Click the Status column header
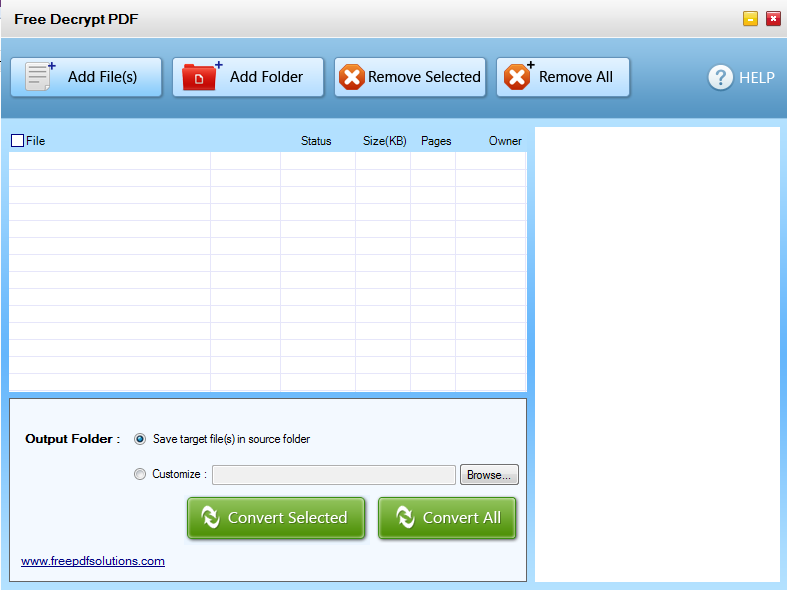Image resolution: width=787 pixels, height=590 pixels. click(316, 141)
